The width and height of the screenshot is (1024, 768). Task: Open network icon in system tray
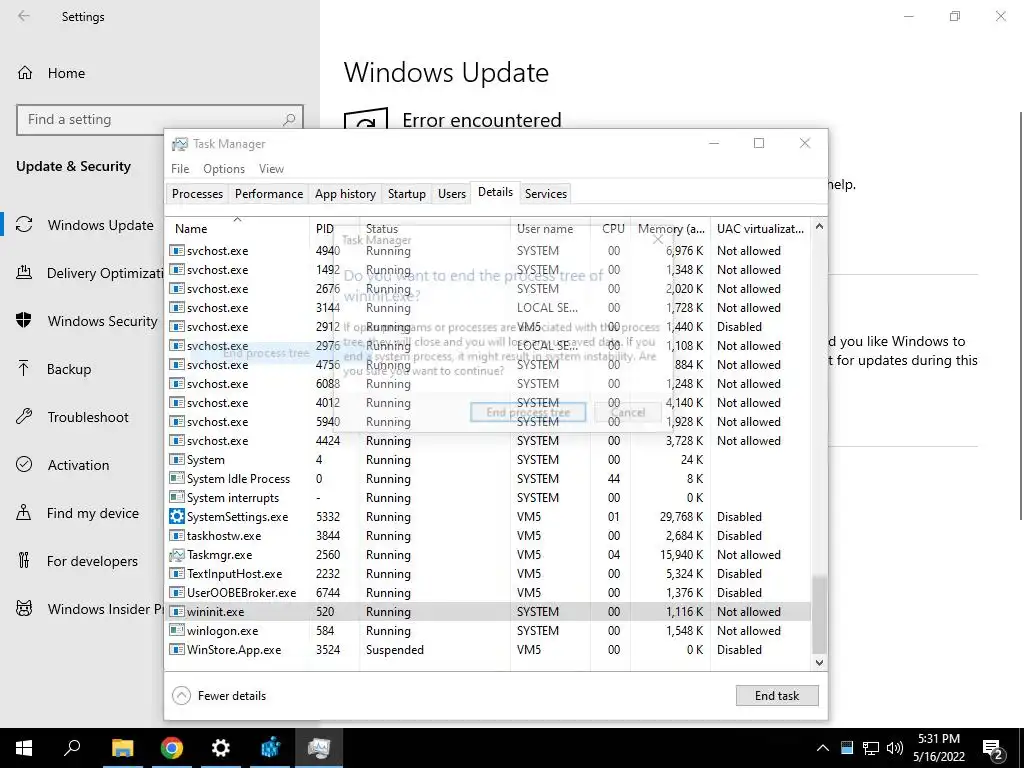tap(871, 748)
